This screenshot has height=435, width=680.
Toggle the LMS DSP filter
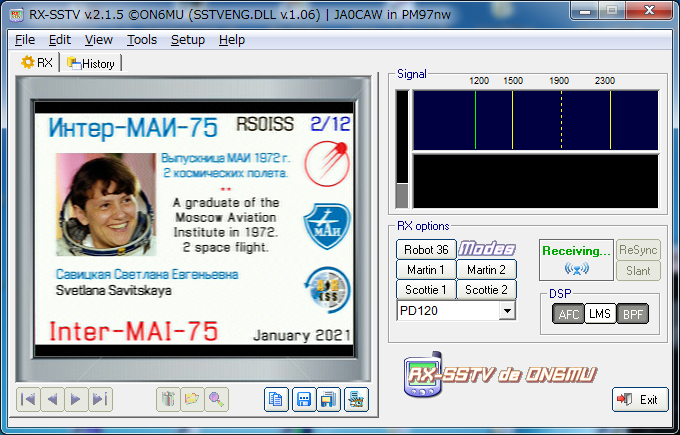coord(600,314)
